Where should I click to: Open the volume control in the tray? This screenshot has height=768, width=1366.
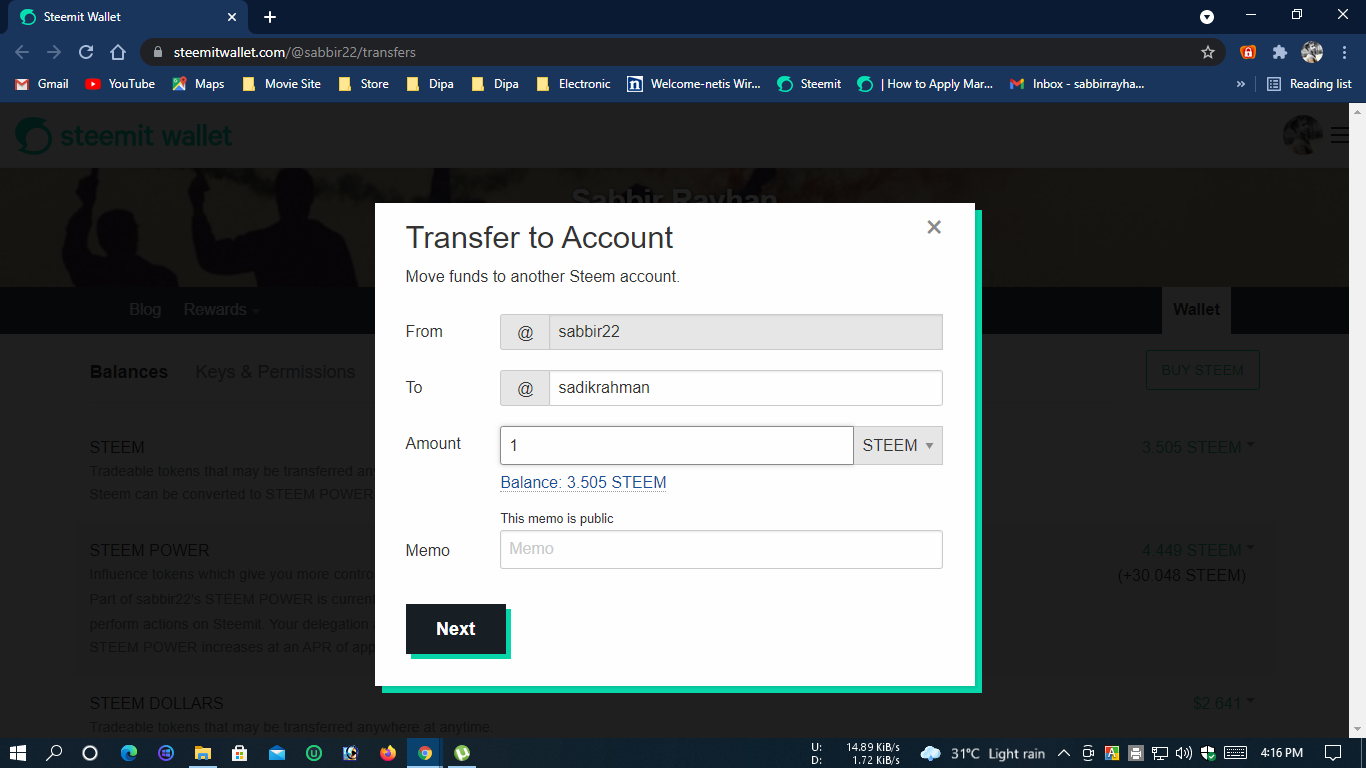click(1184, 753)
